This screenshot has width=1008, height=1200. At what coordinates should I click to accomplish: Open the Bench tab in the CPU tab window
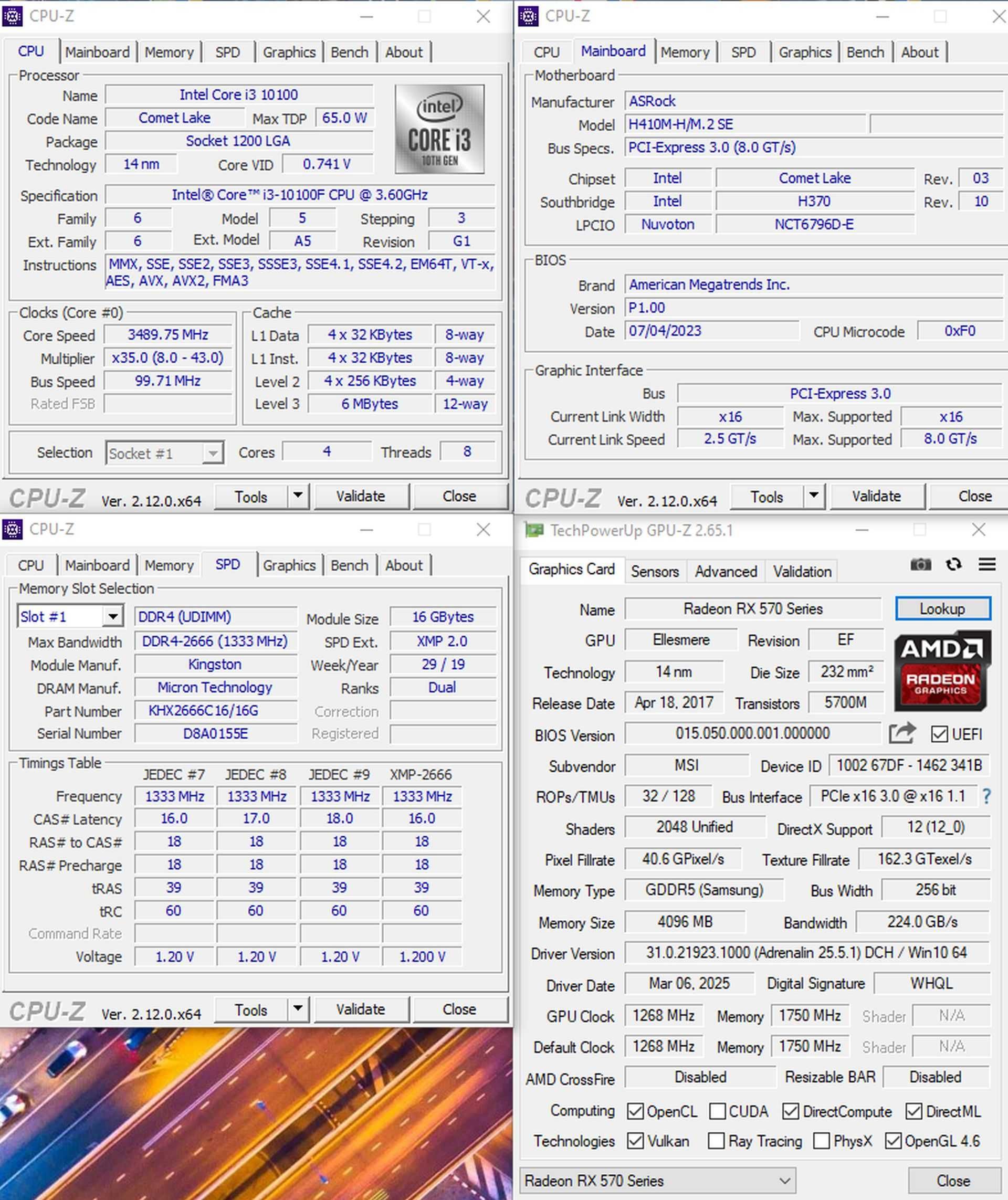click(x=350, y=52)
